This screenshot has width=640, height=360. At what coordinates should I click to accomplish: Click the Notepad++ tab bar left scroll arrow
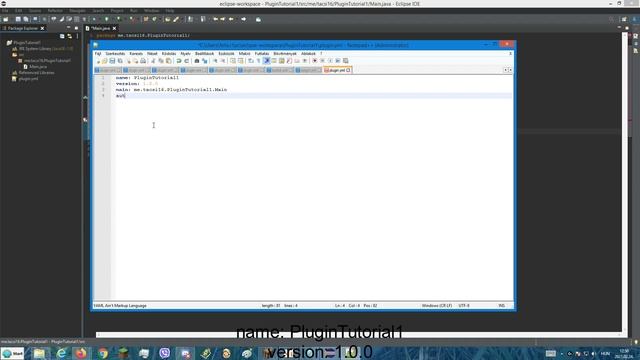(505, 70)
